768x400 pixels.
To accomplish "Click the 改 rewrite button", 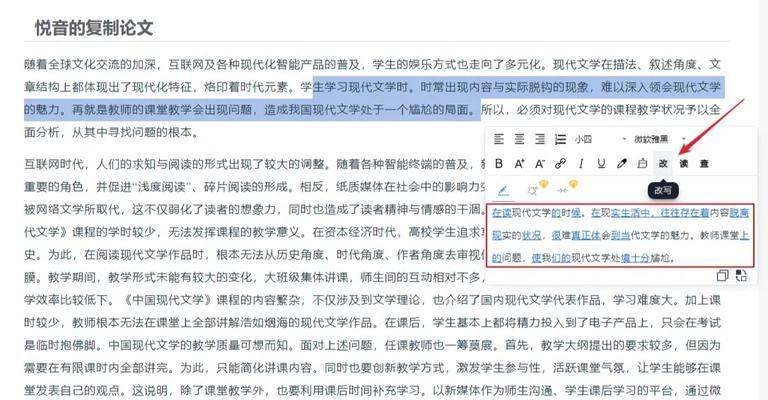I will [663, 164].
